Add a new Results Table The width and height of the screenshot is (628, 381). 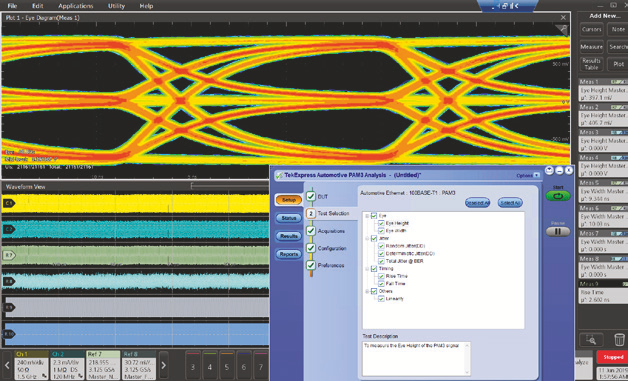pos(592,64)
